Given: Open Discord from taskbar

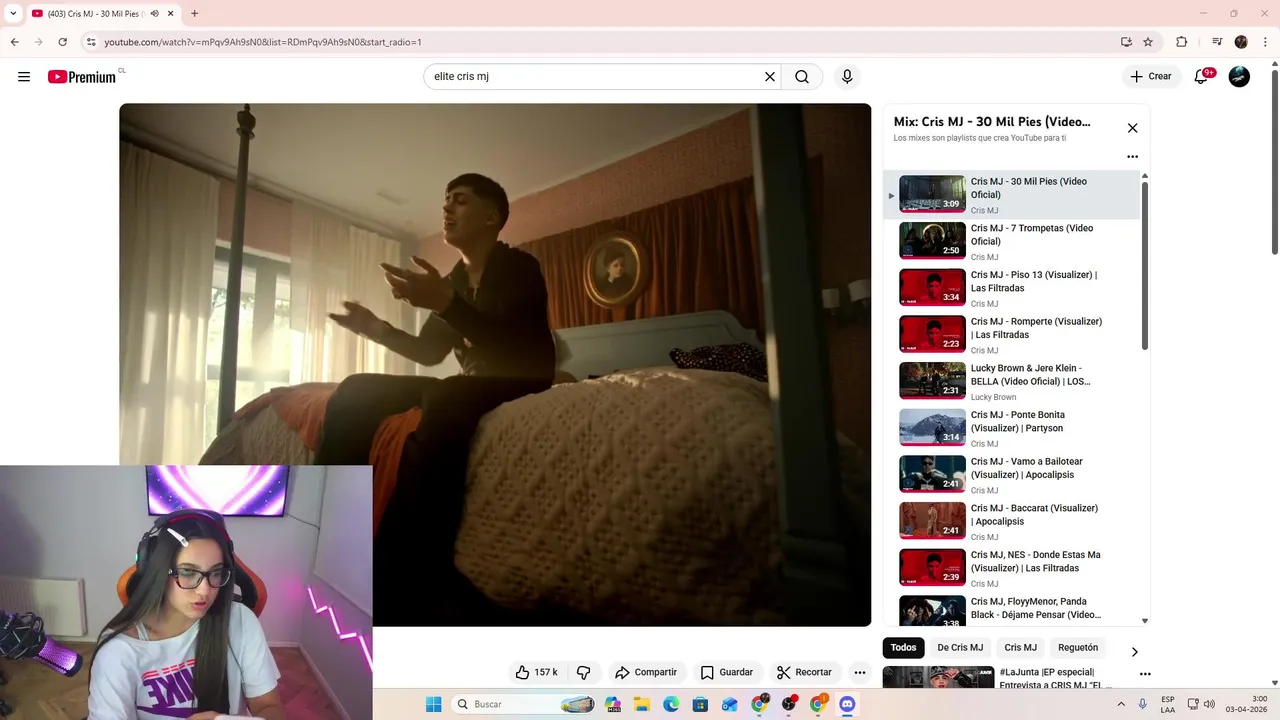Looking at the screenshot, I should coord(847,704).
